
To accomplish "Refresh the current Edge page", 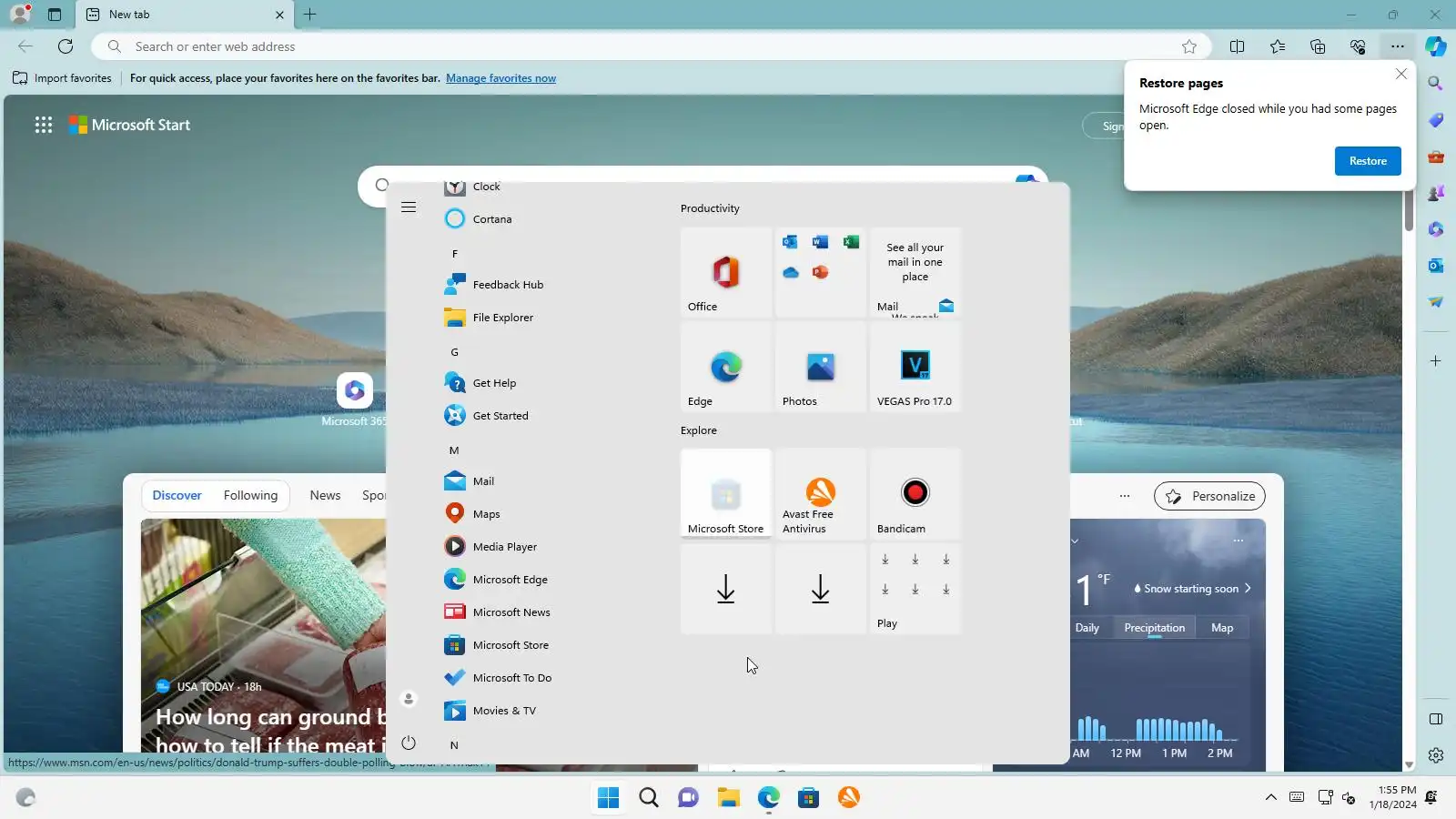I will (x=66, y=46).
